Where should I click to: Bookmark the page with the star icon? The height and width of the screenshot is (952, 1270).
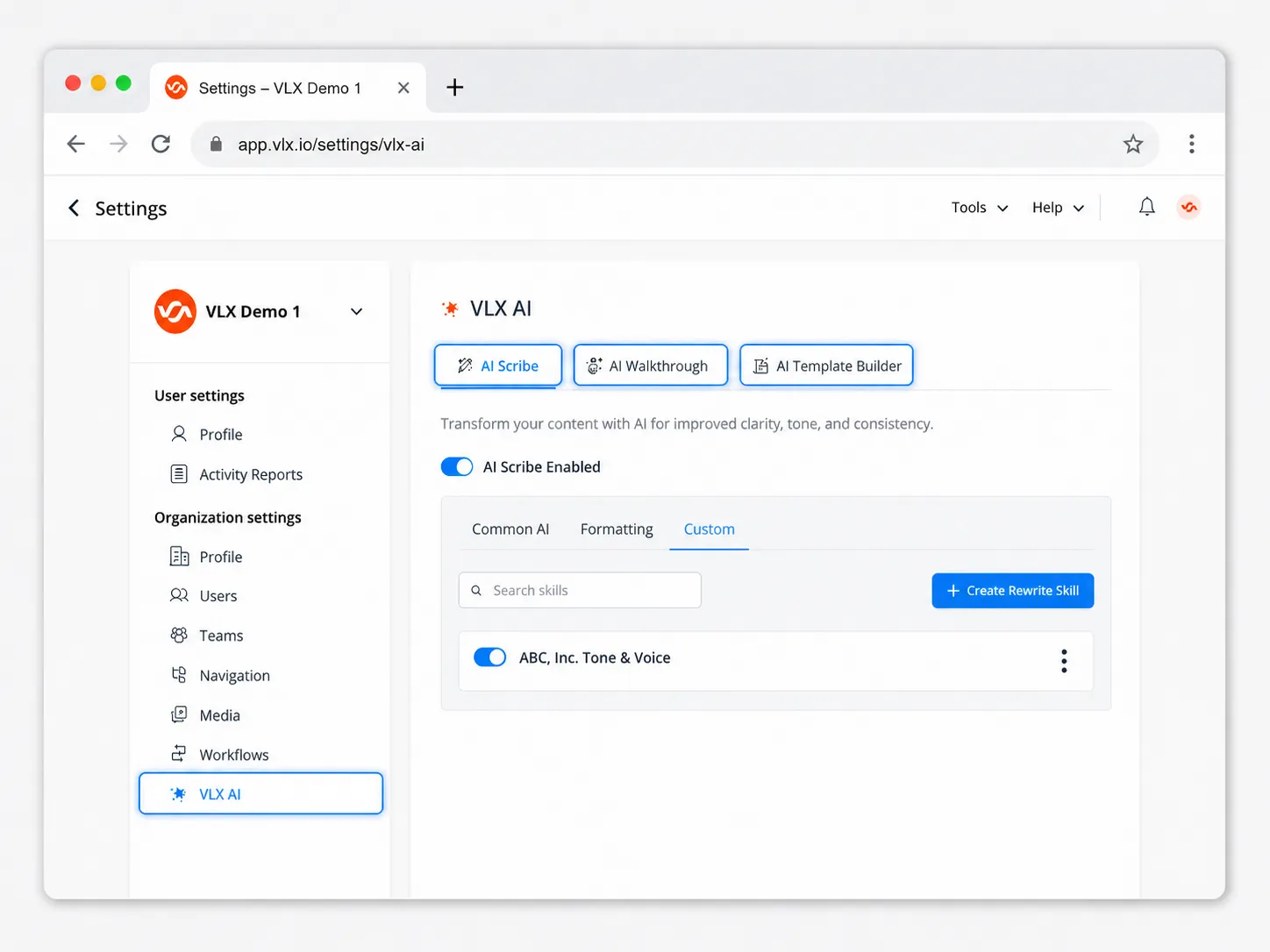coord(1133,144)
